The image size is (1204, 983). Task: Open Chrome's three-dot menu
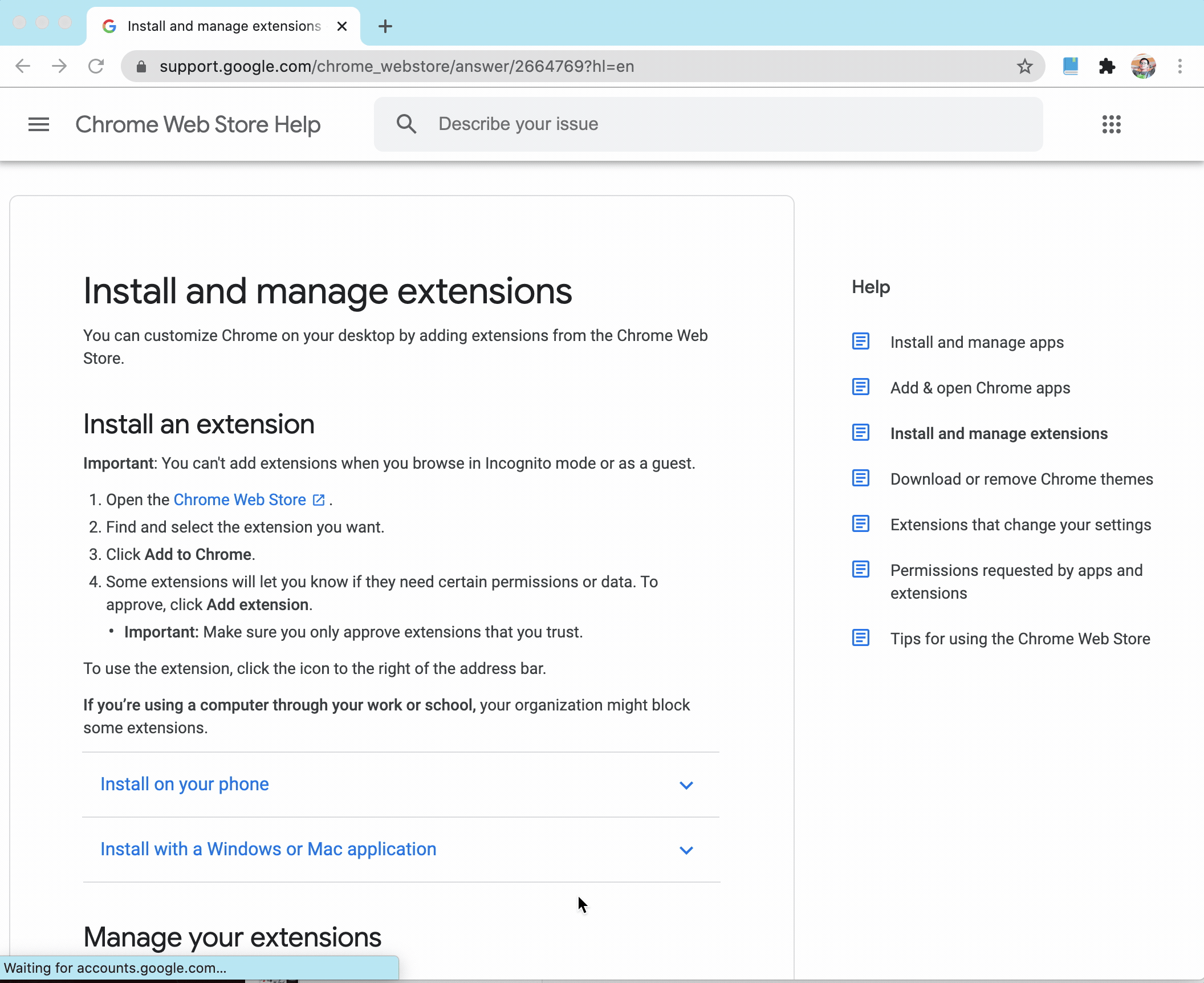point(1178,66)
